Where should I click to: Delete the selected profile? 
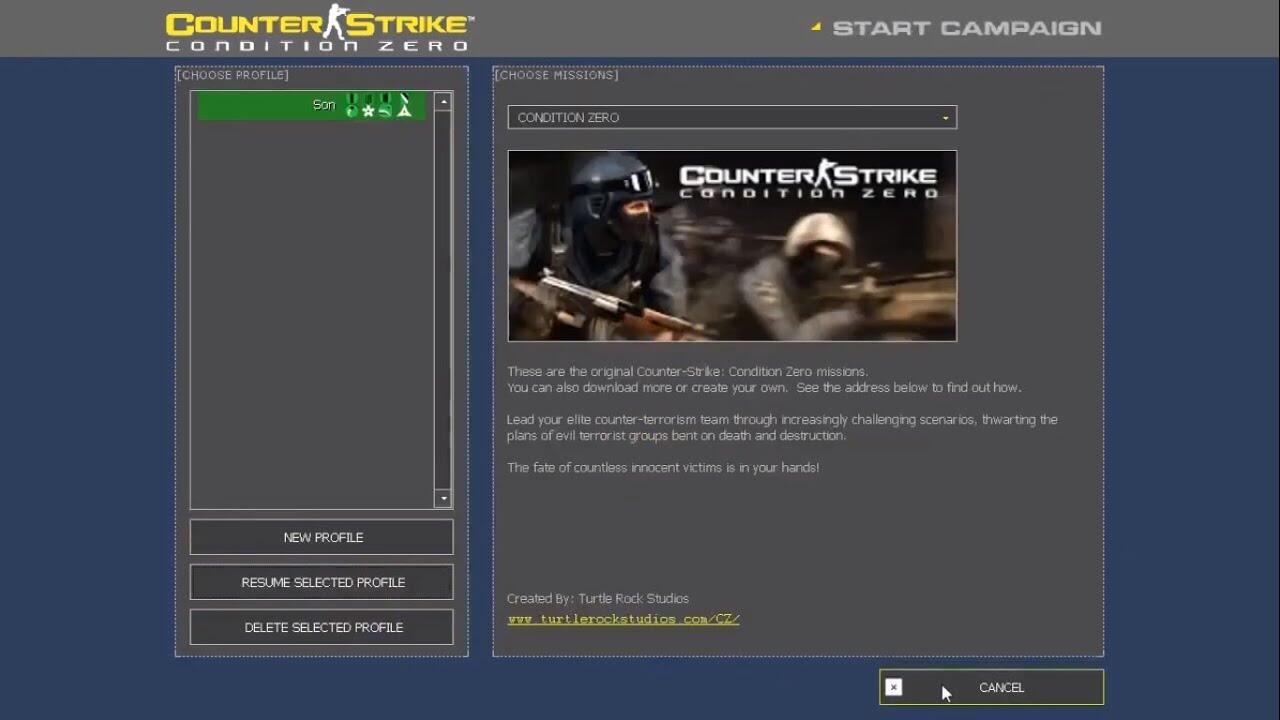[x=322, y=627]
